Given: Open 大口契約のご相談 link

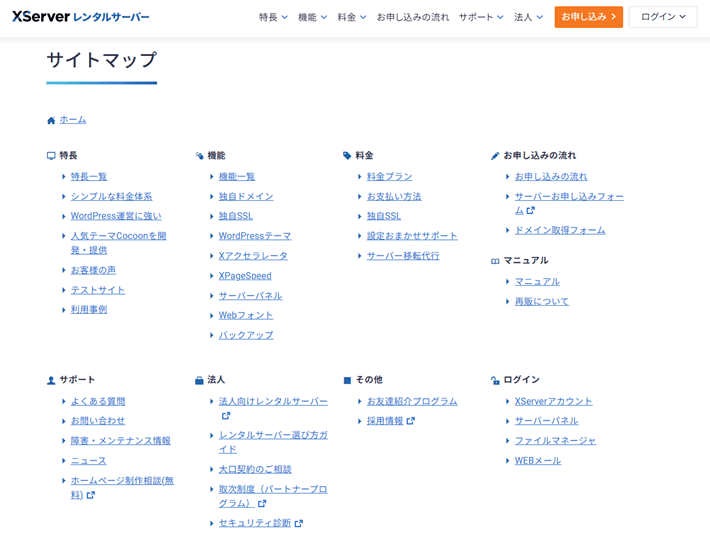Looking at the screenshot, I should 255,469.
